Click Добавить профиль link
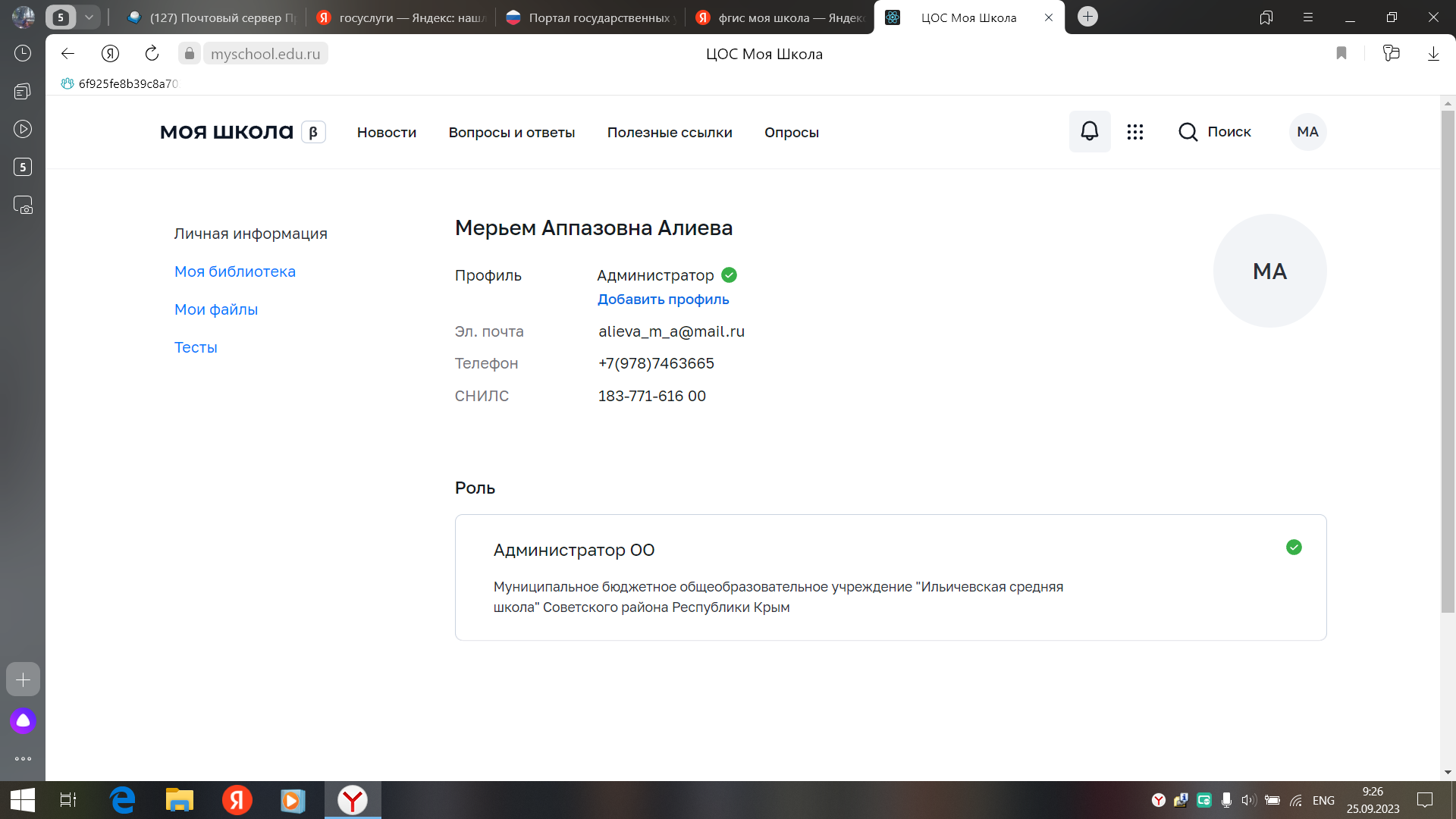1456x819 pixels. coord(663,299)
